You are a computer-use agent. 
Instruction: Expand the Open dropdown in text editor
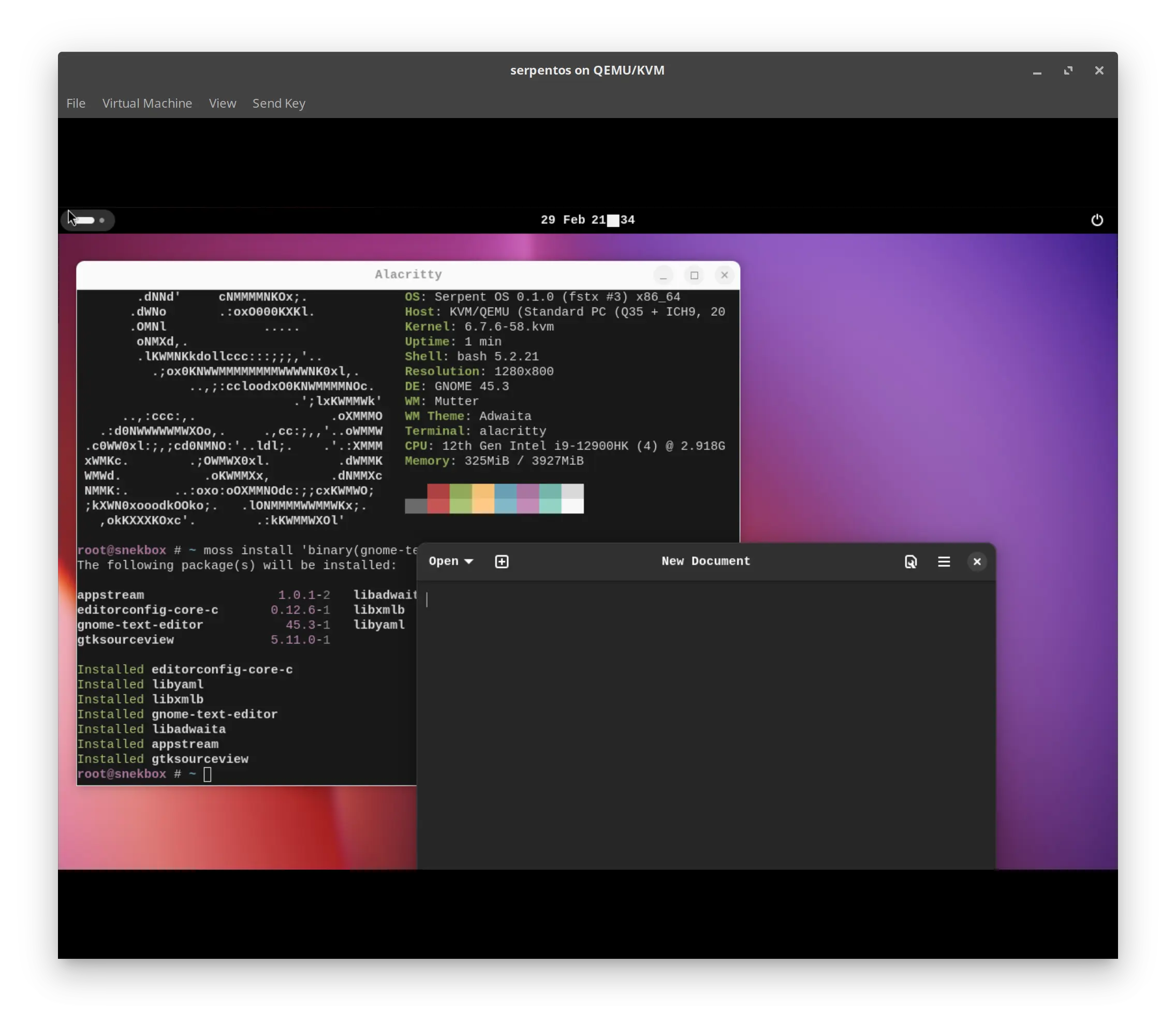click(x=451, y=562)
